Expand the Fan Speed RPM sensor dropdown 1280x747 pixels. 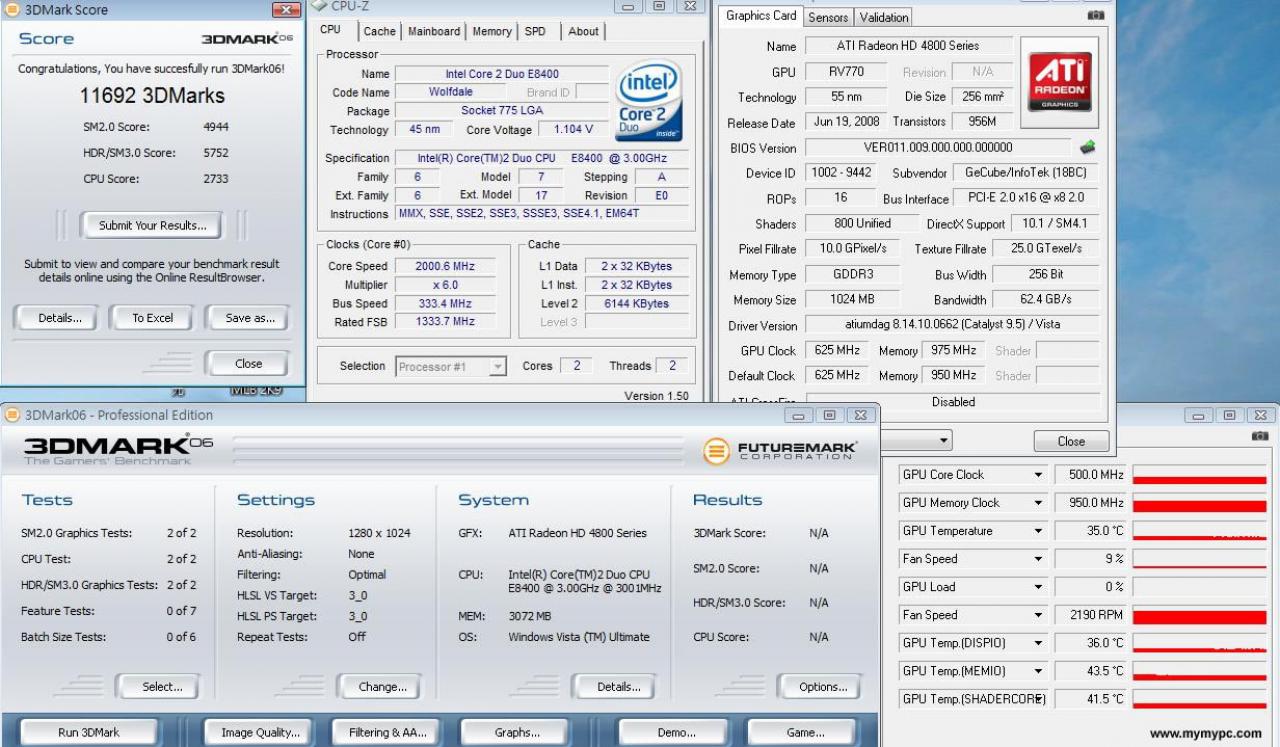pos(1038,615)
